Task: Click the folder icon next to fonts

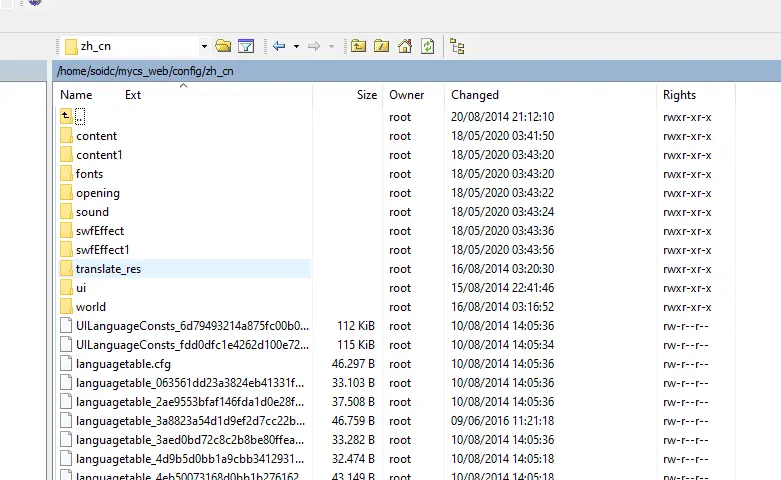Action: coord(66,174)
